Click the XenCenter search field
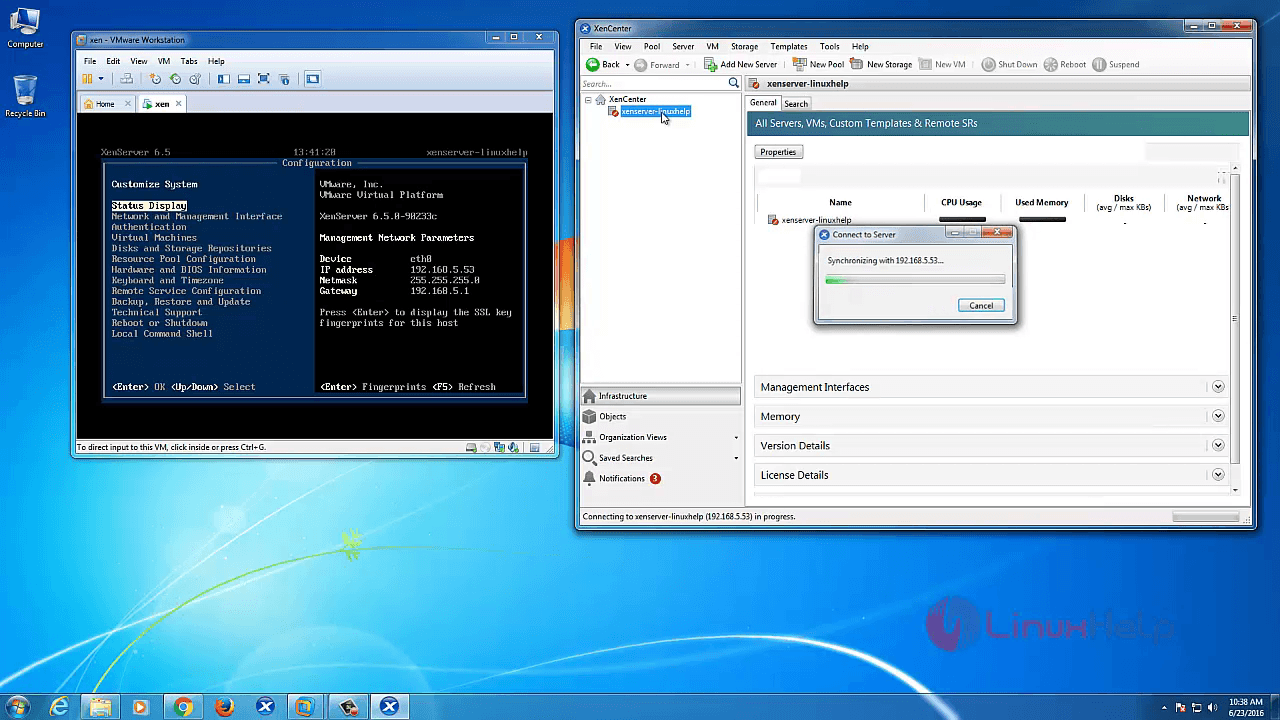1280x720 pixels. click(x=653, y=83)
